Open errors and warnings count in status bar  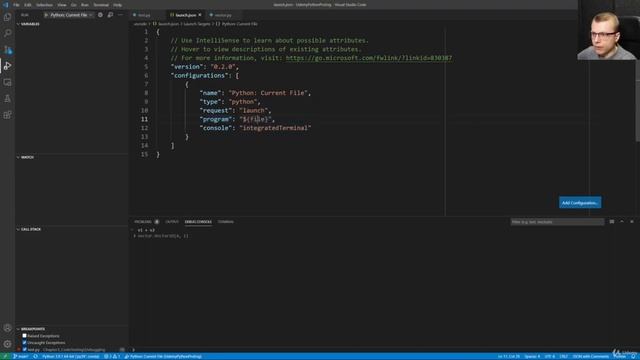pyautogui.click(x=112, y=356)
